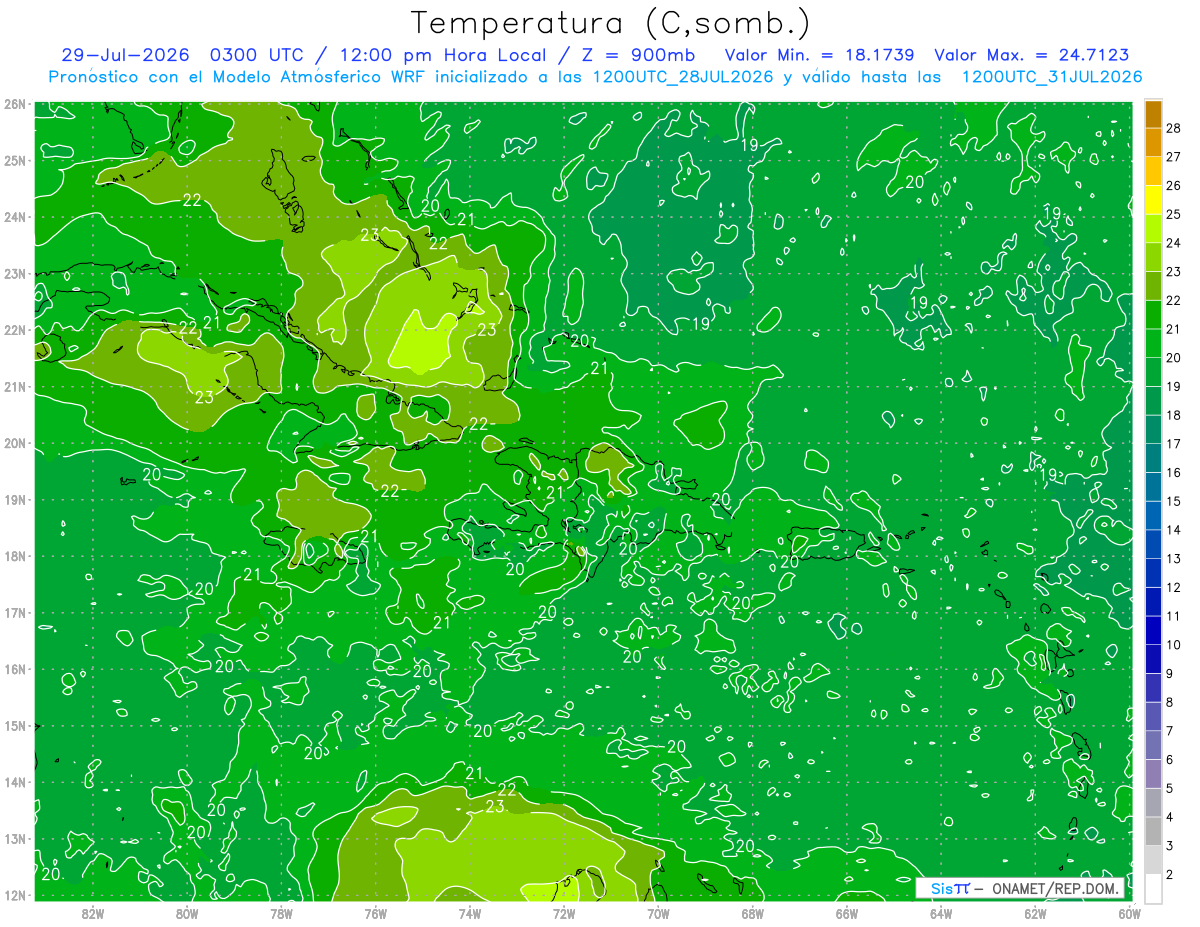Click the "17N" latitude axis label
The image size is (1200, 927).
14,612
